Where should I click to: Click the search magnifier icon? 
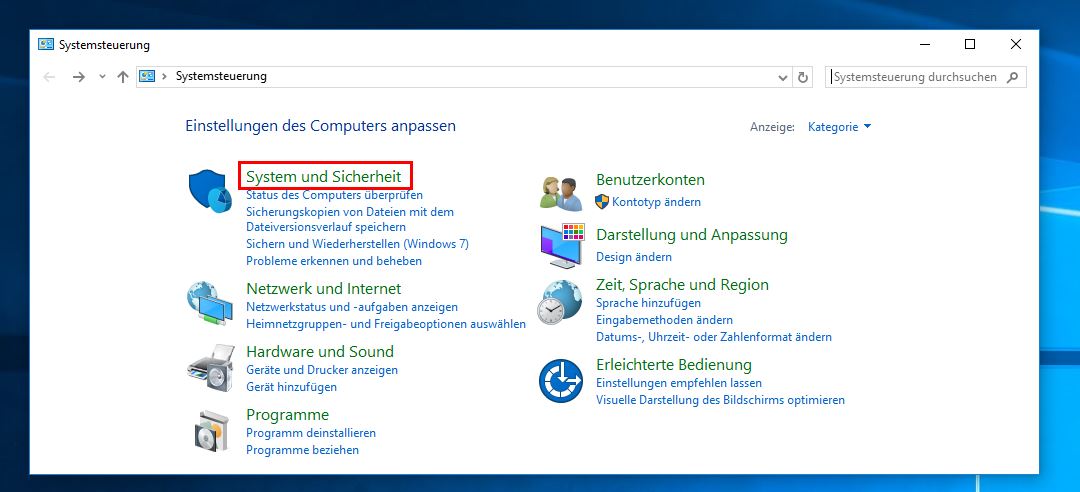tap(1012, 77)
